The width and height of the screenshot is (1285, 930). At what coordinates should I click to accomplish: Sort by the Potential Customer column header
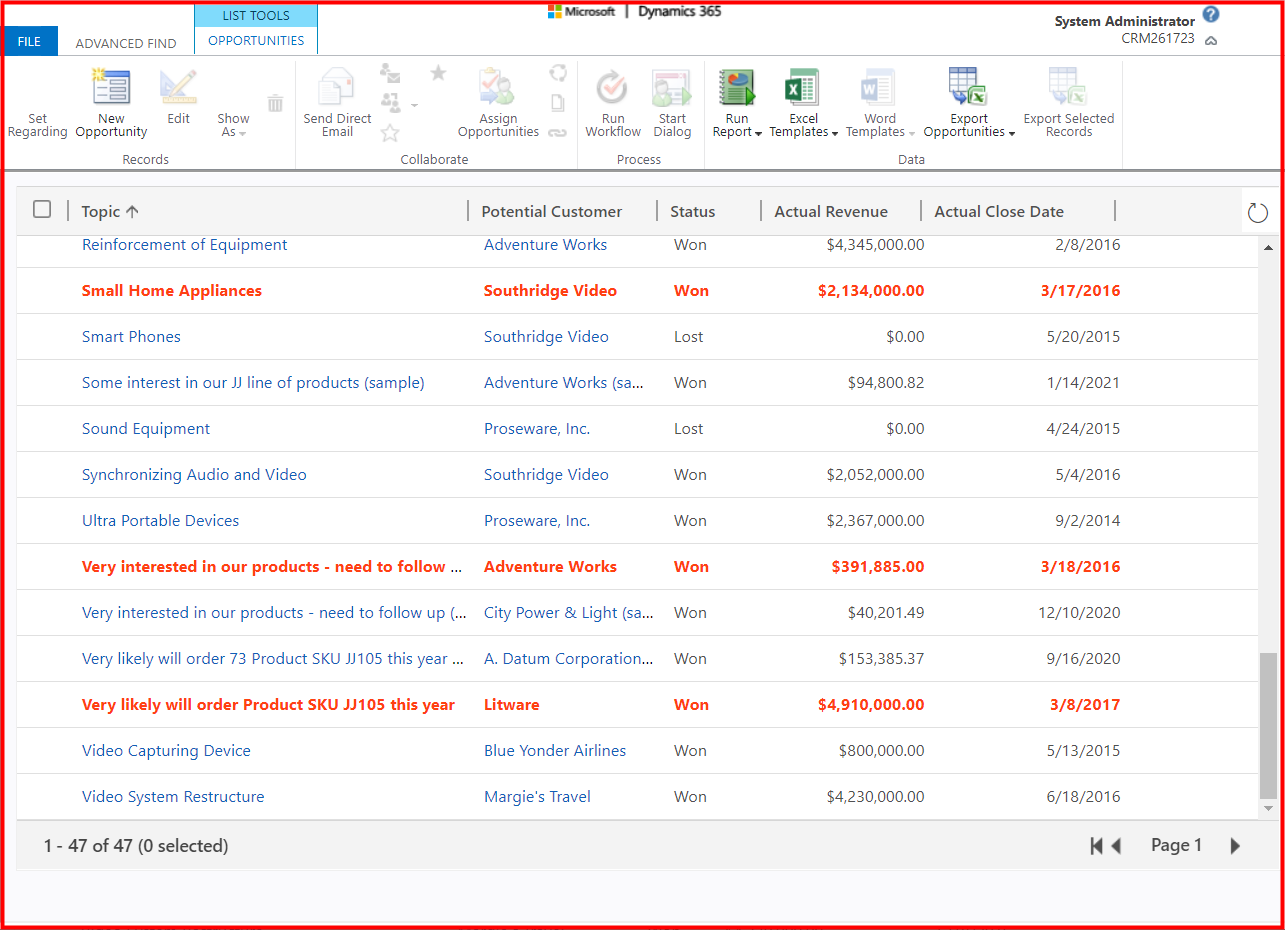pos(552,211)
